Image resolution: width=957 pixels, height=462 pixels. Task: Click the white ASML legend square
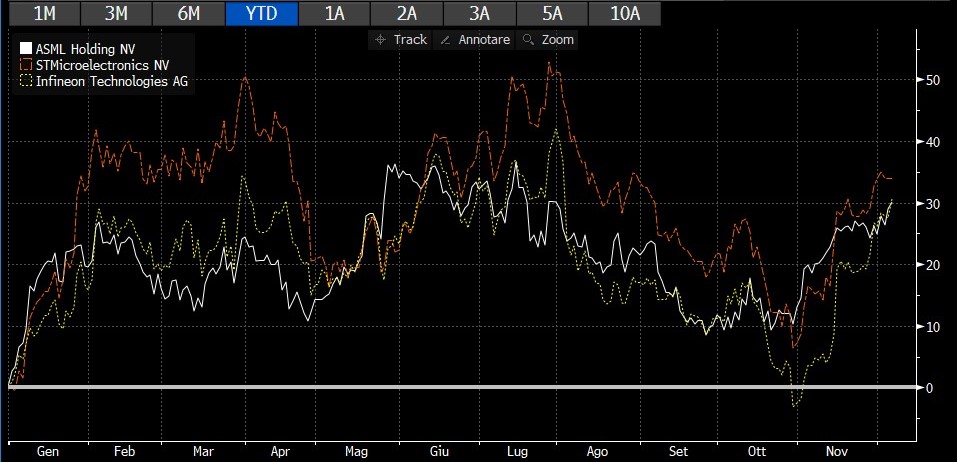click(x=26, y=48)
